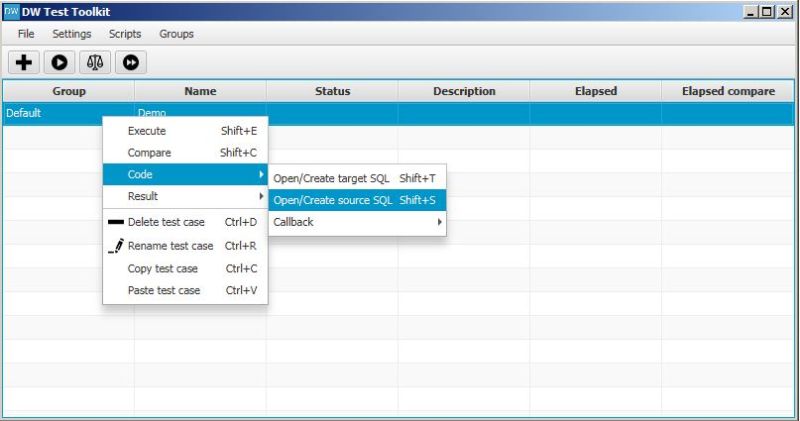Open the Scripts menu
The width and height of the screenshot is (800, 421).
[125, 34]
